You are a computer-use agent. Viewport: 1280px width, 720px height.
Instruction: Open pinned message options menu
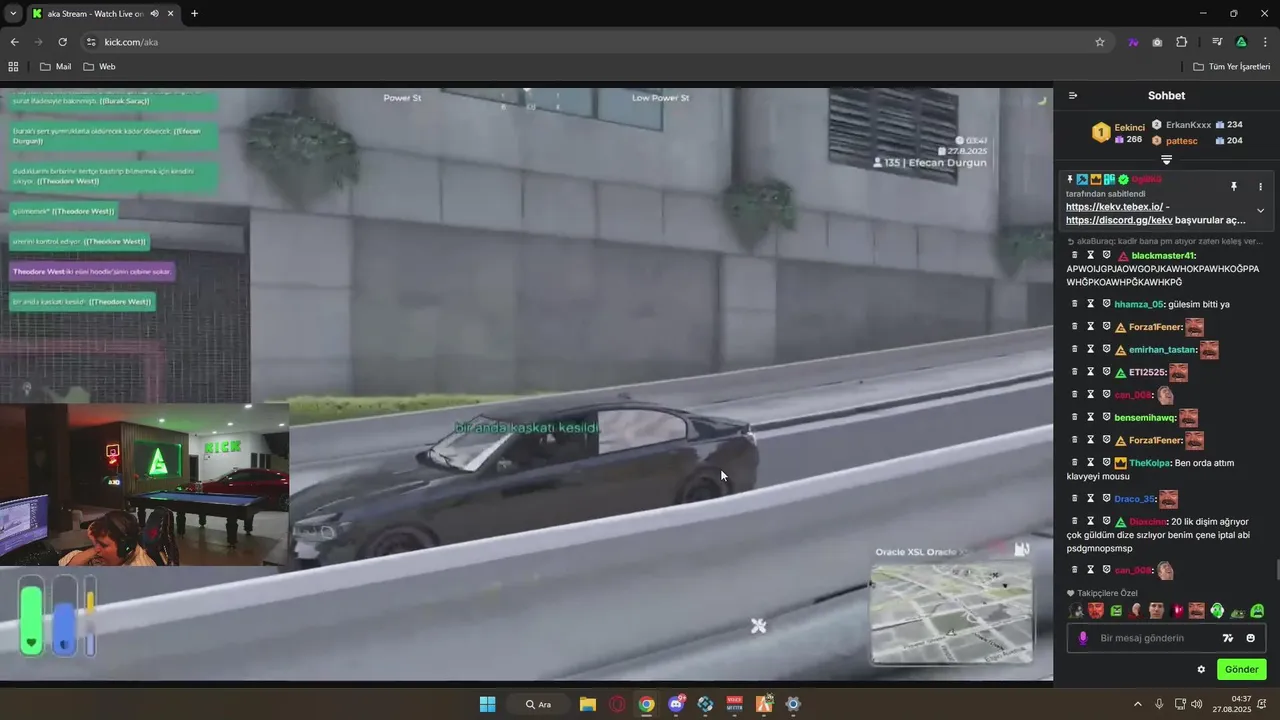(1260, 186)
